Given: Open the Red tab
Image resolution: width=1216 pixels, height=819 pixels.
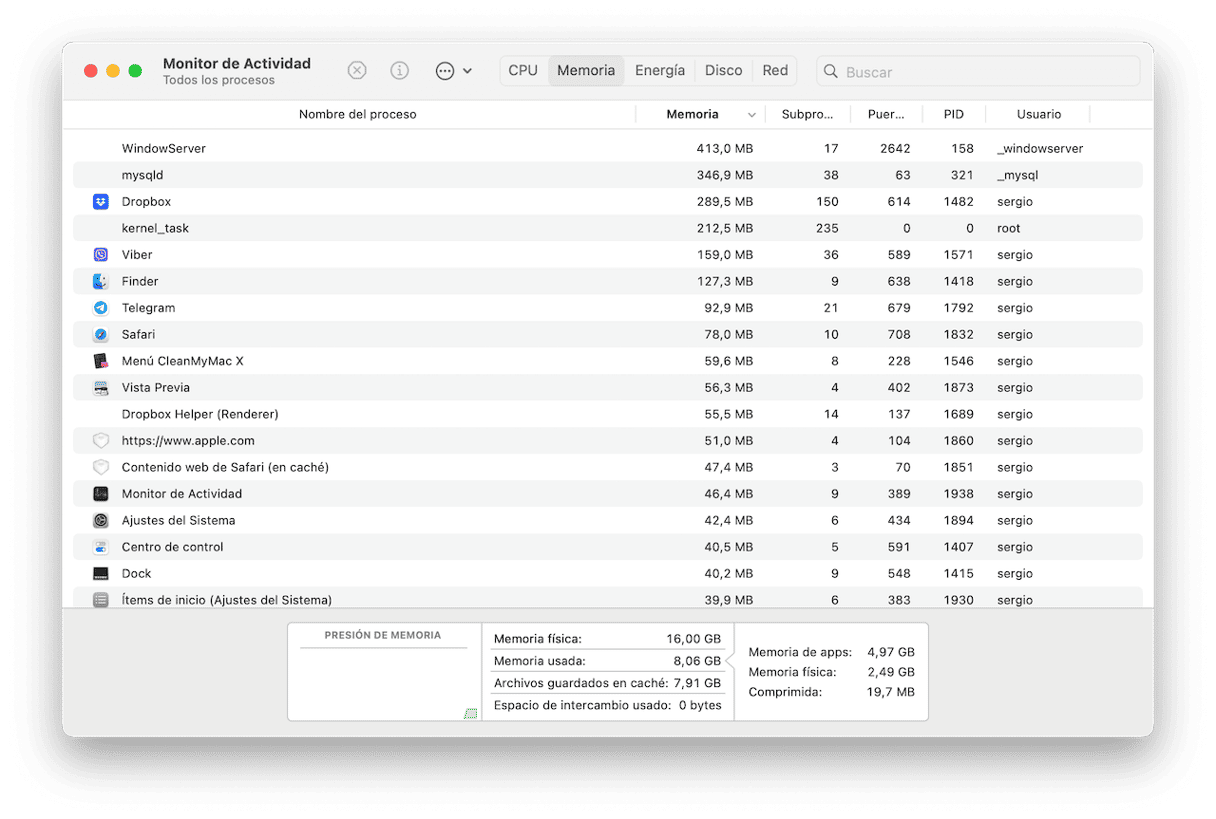Looking at the screenshot, I should (x=775, y=71).
